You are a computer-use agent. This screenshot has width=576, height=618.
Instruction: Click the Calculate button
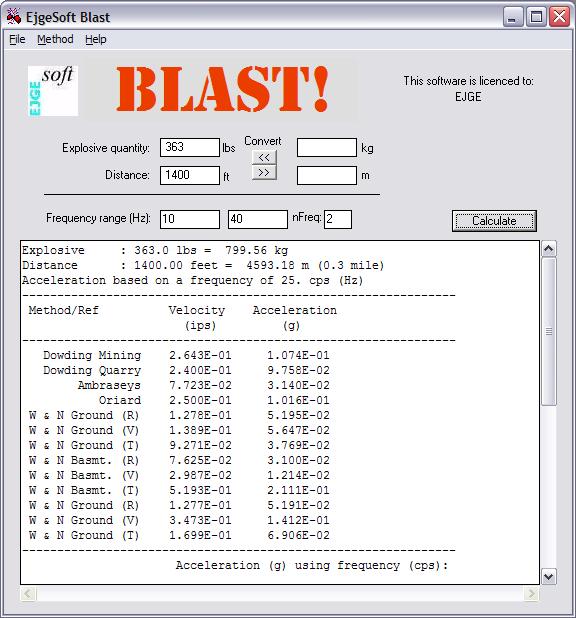(x=494, y=221)
